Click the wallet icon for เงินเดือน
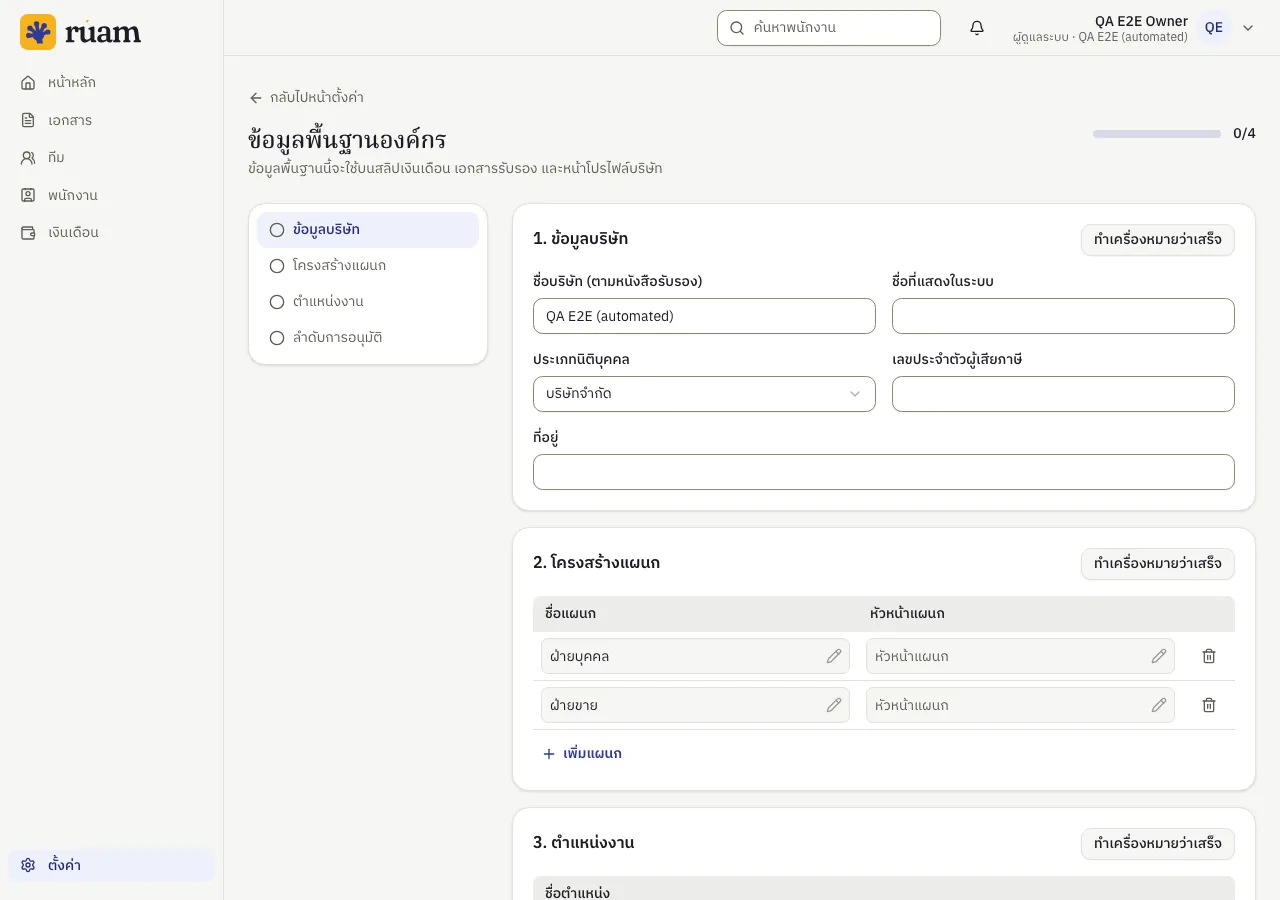This screenshot has width=1280, height=900. 28,232
